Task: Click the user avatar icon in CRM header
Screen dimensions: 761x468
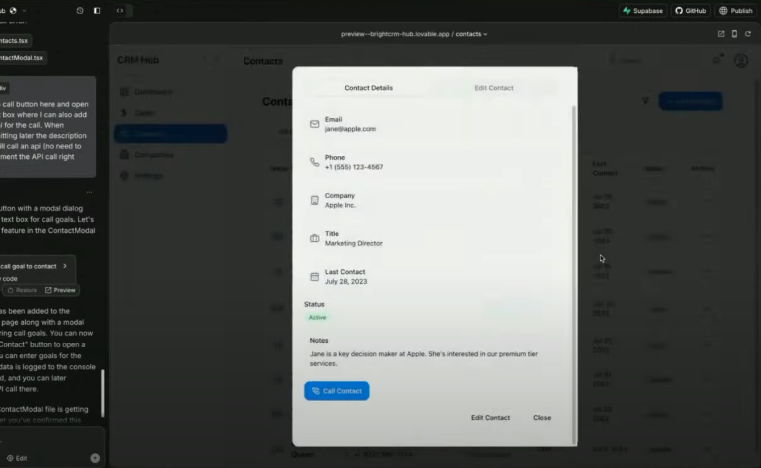Action: click(x=741, y=61)
